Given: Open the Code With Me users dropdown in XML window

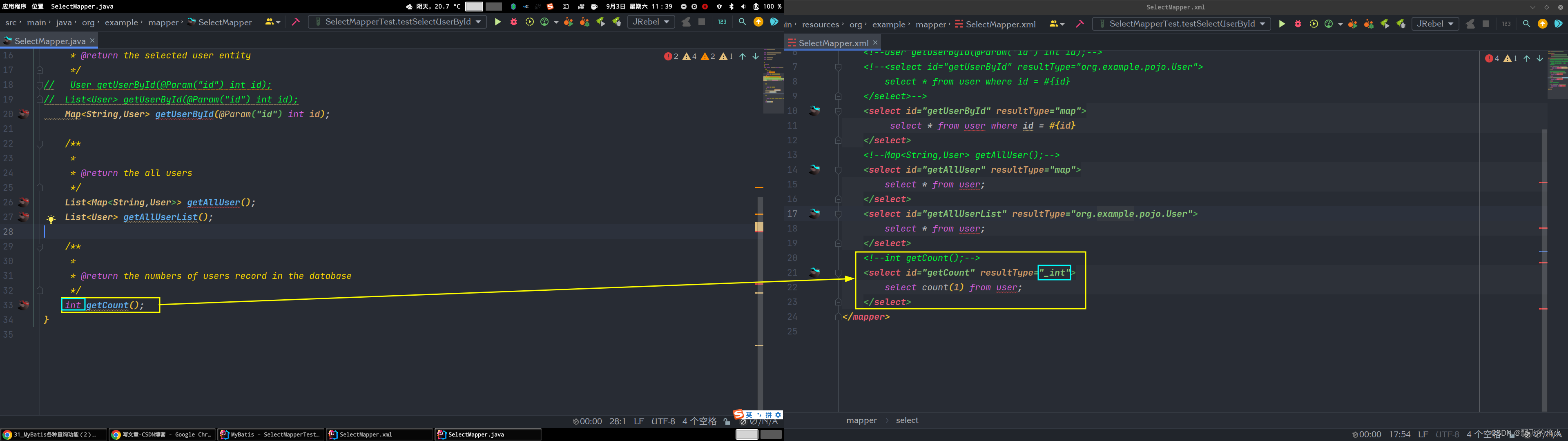Looking at the screenshot, I should coord(1057,24).
